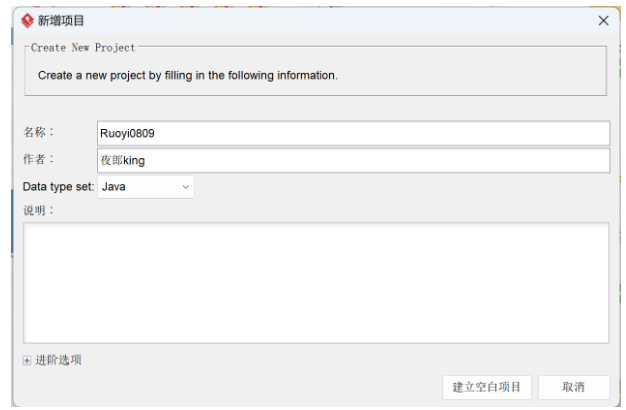The height and width of the screenshot is (410, 626).
Task: Click the 作者 label
Action: point(38,159)
